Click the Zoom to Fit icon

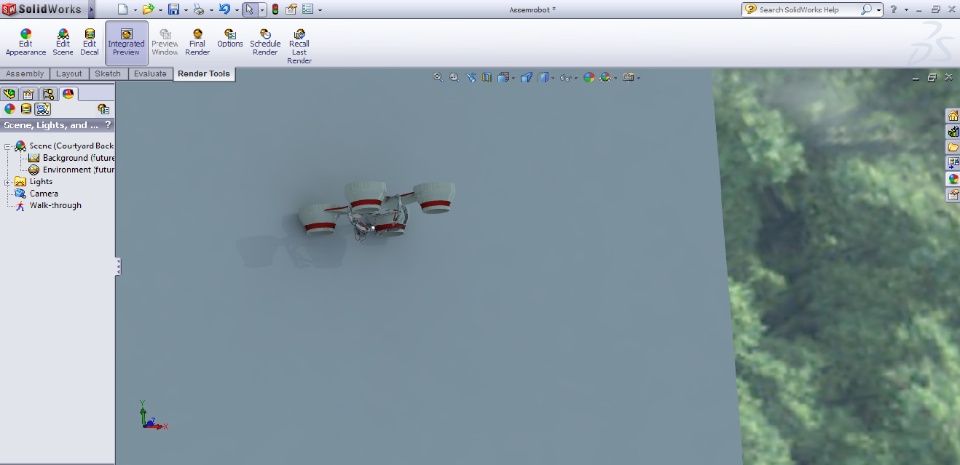pos(438,77)
